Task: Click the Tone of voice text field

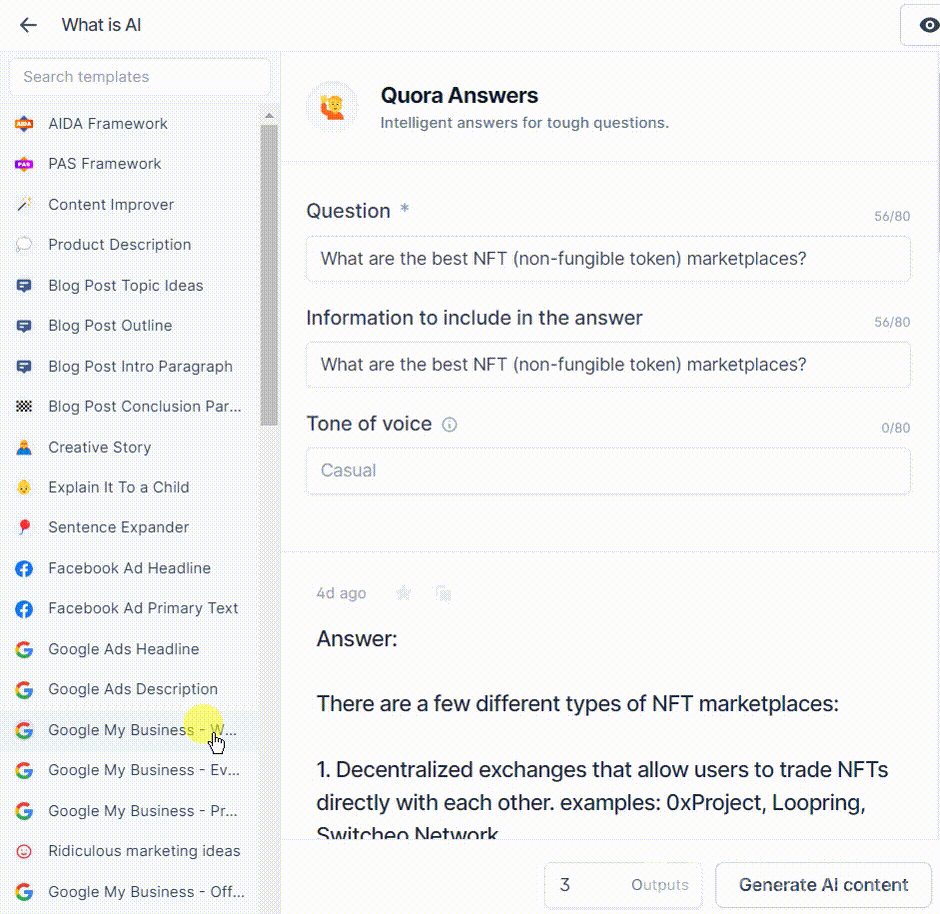Action: (x=608, y=471)
